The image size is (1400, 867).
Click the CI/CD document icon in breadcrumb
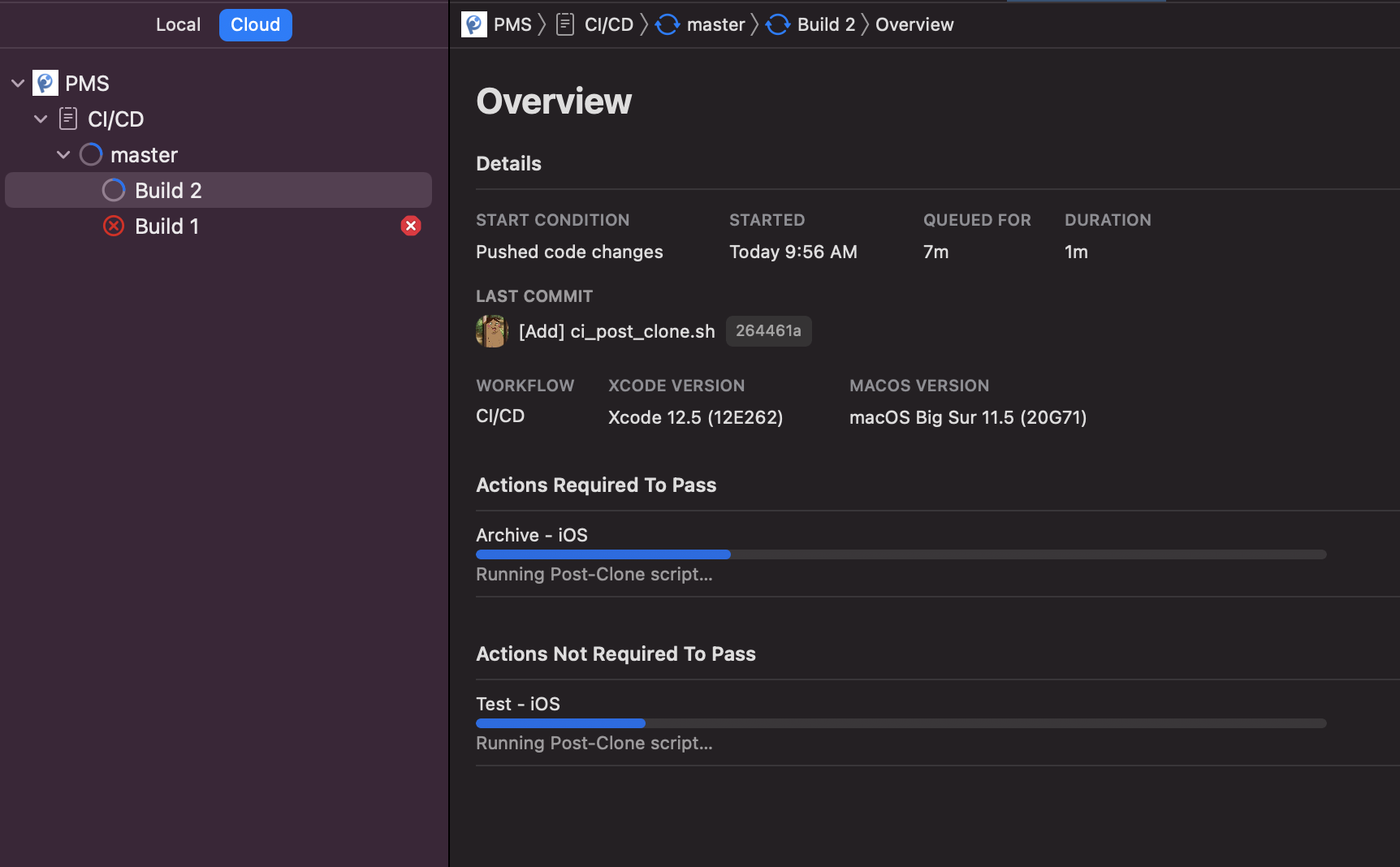565,24
